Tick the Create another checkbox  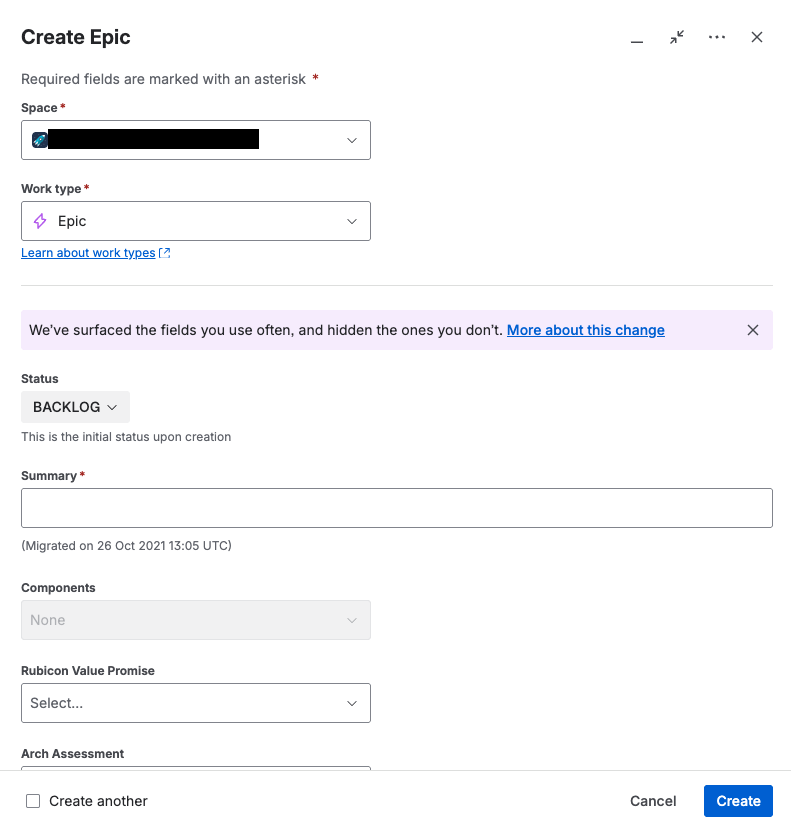(x=33, y=801)
